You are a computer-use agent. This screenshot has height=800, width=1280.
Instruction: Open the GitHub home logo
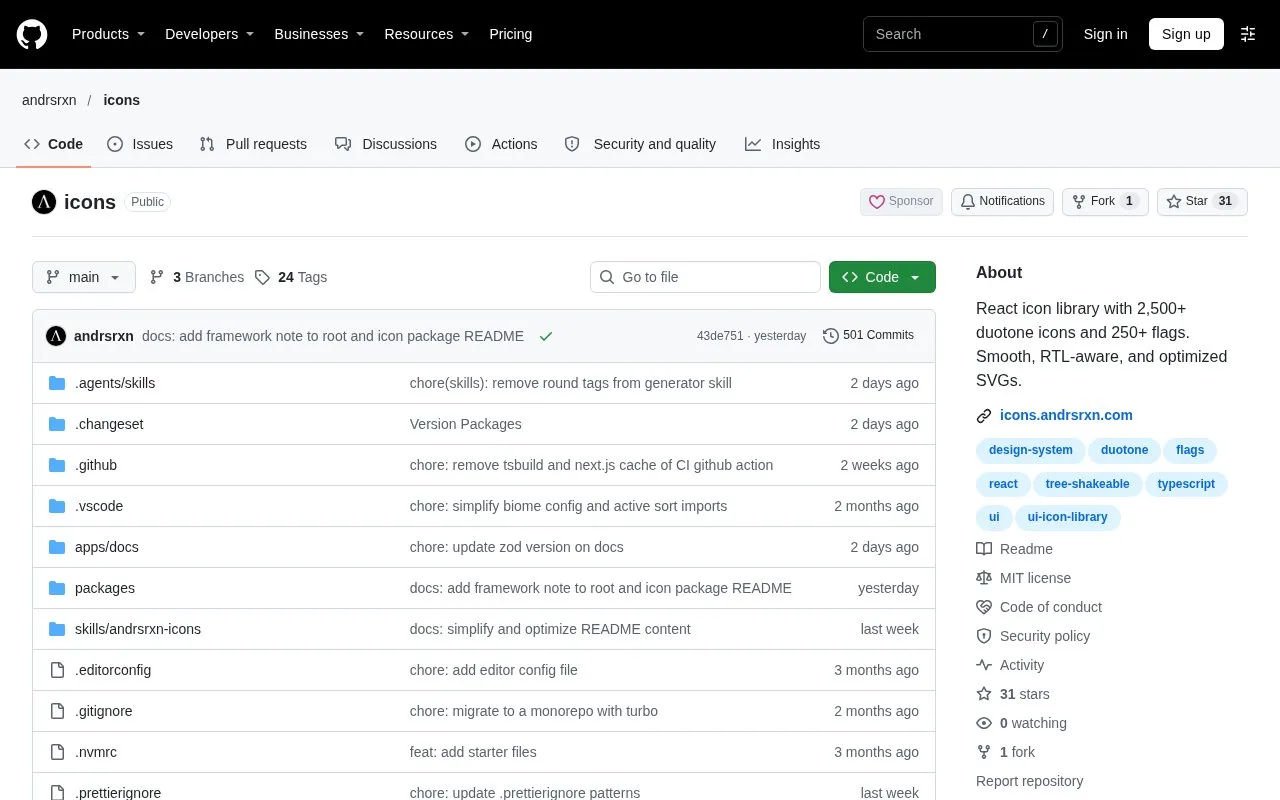click(x=32, y=34)
